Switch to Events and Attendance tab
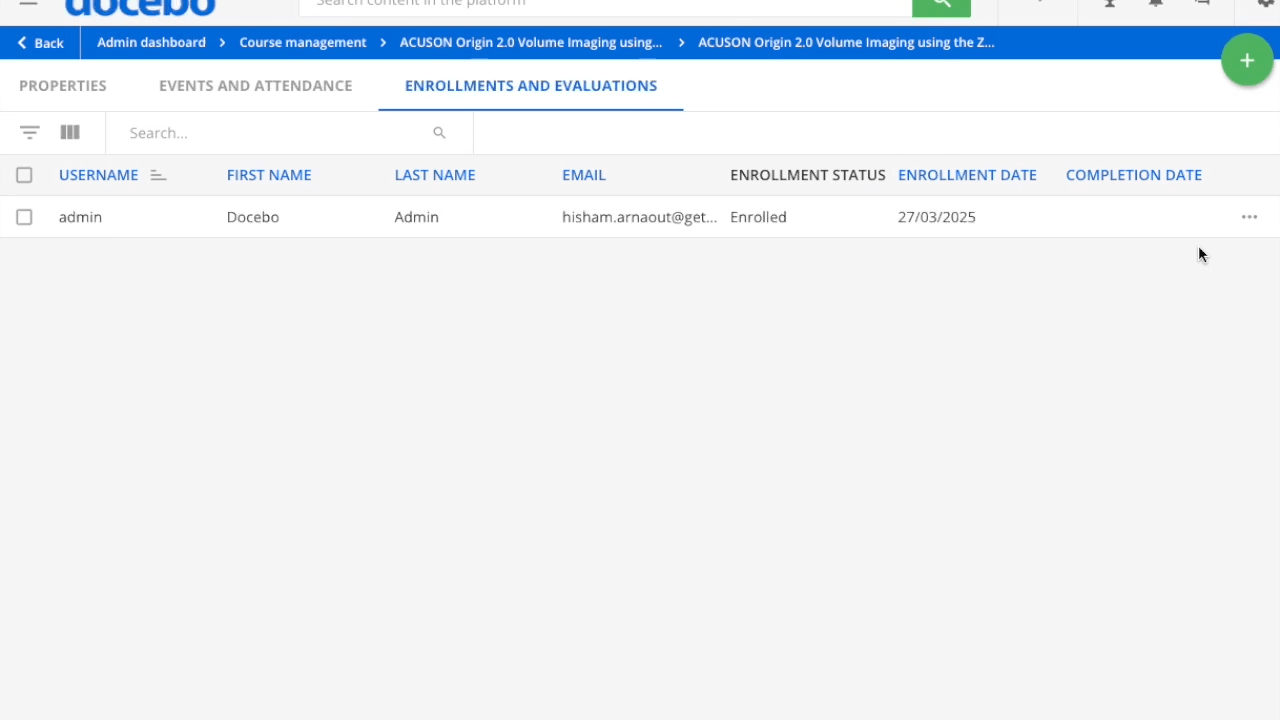 click(x=255, y=86)
